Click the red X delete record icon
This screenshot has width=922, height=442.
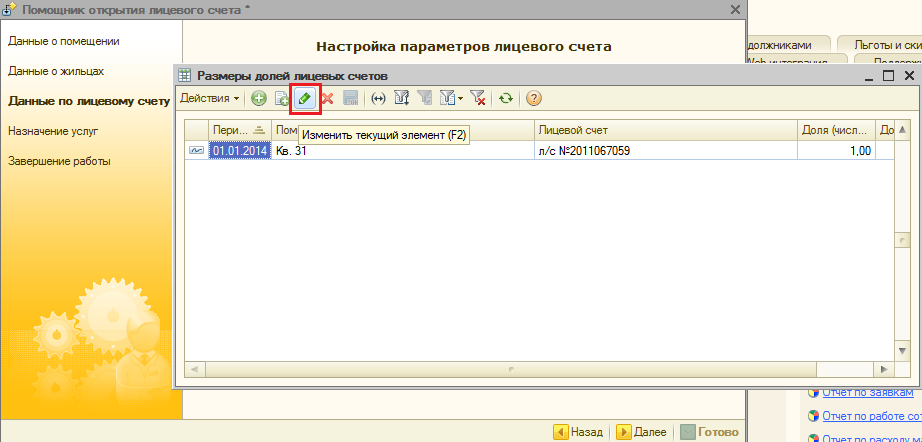pos(327,98)
